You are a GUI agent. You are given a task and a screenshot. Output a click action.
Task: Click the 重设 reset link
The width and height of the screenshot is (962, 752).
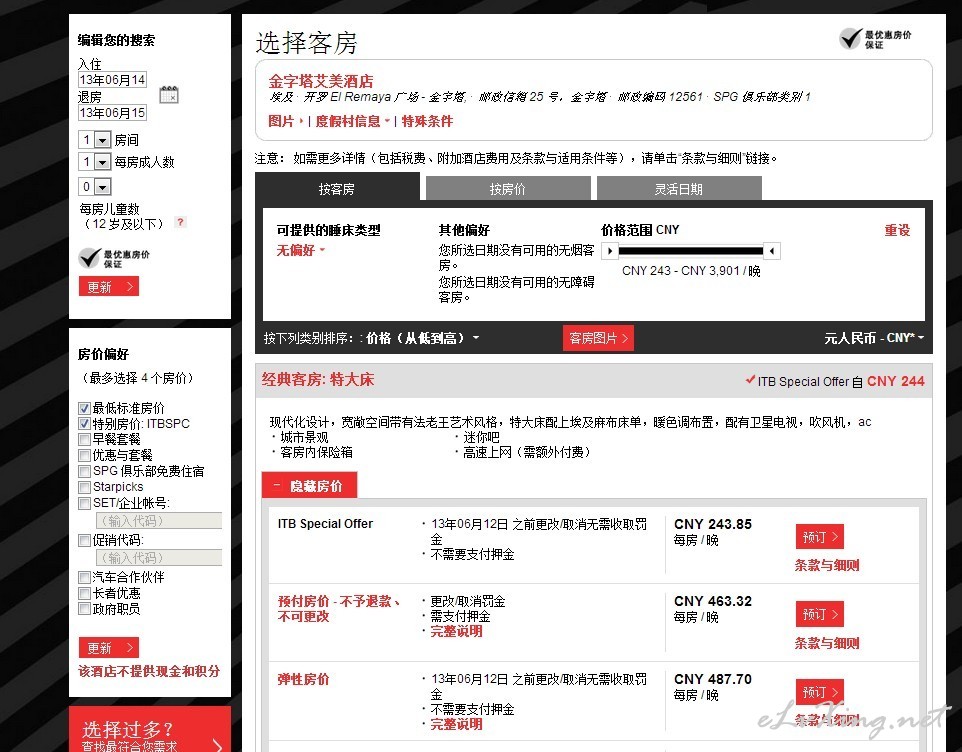tap(897, 230)
